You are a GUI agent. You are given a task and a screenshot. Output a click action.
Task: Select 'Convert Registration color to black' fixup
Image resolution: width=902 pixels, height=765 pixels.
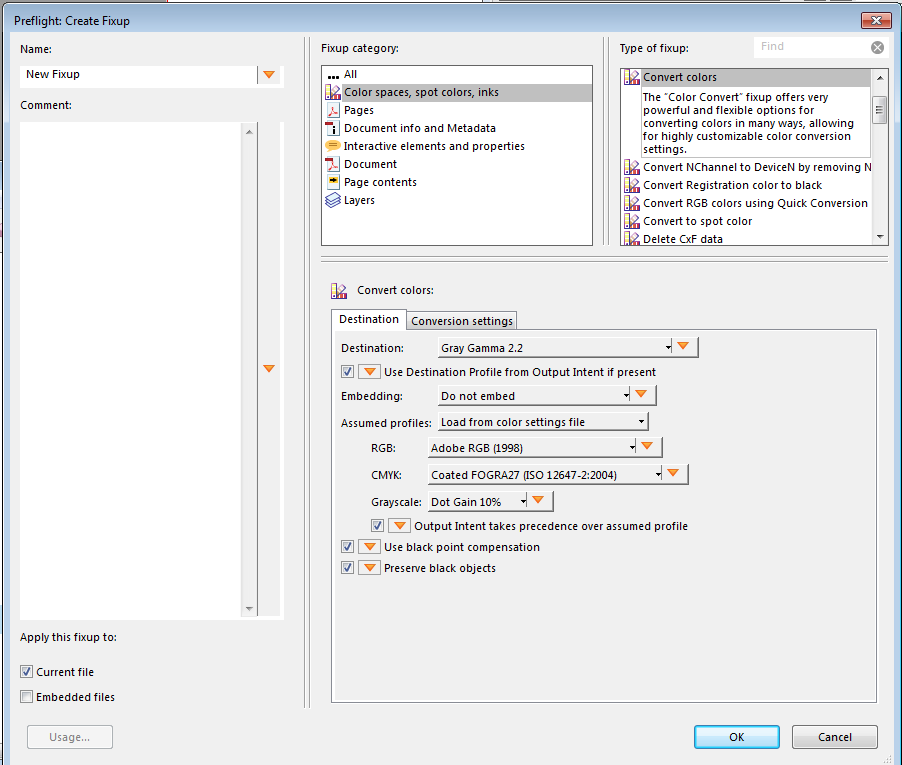coord(732,185)
